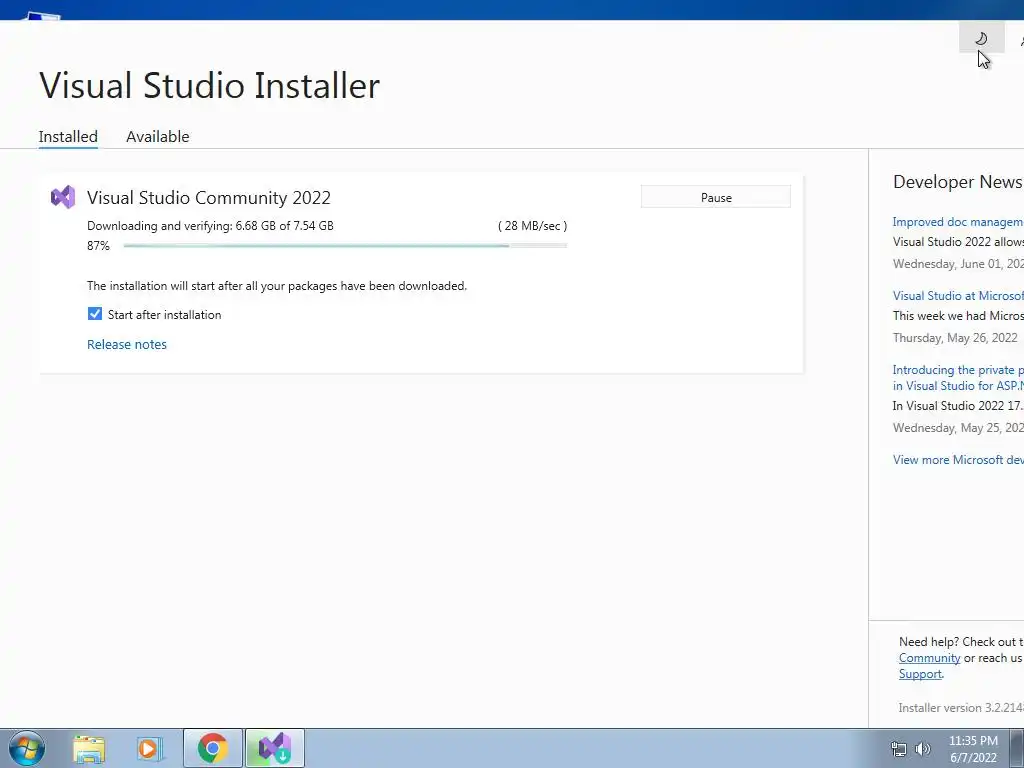1024x768 pixels.
Task: Click the Visual Studio Installer heading
Action: 209,86
